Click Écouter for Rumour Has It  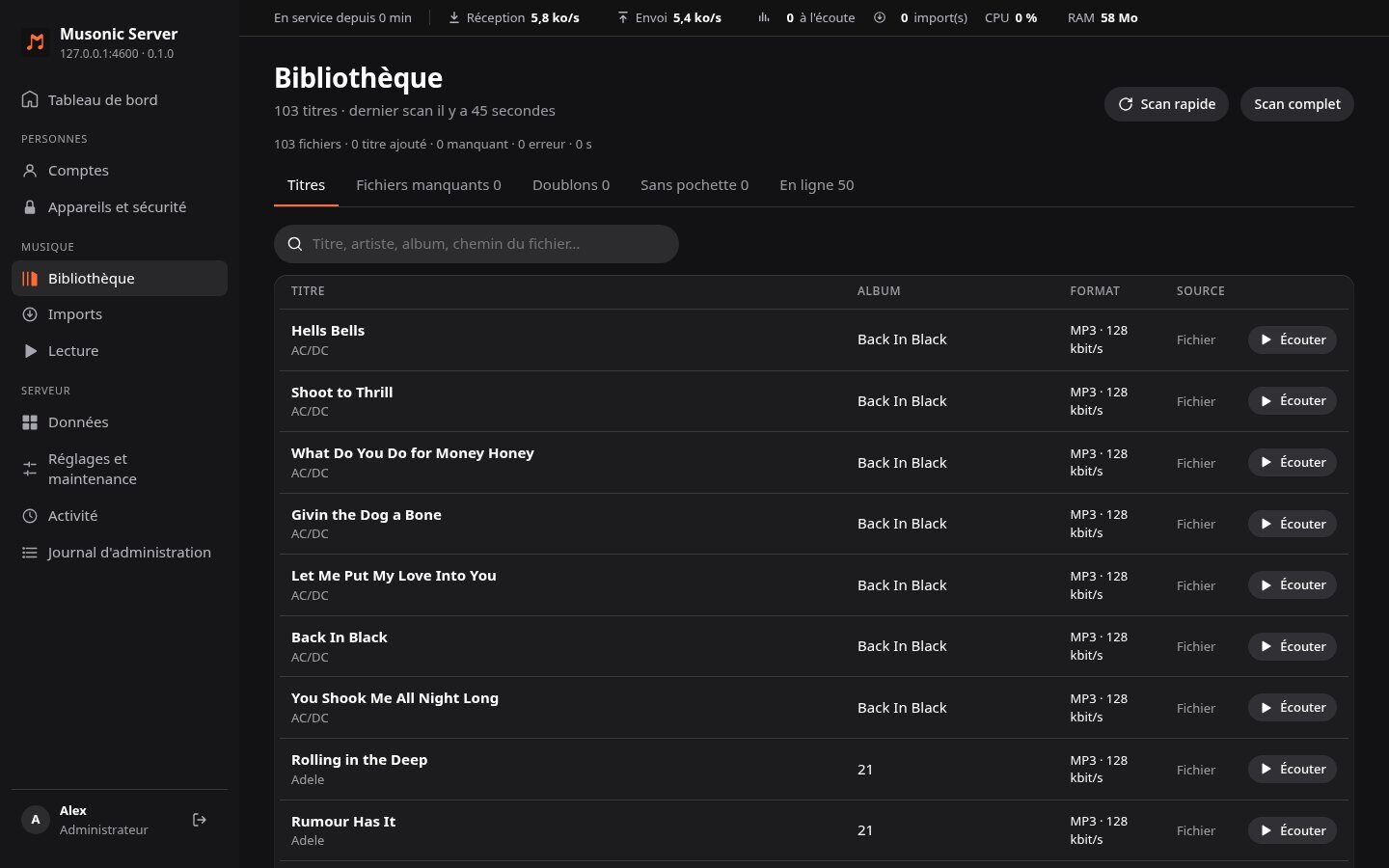click(1293, 830)
